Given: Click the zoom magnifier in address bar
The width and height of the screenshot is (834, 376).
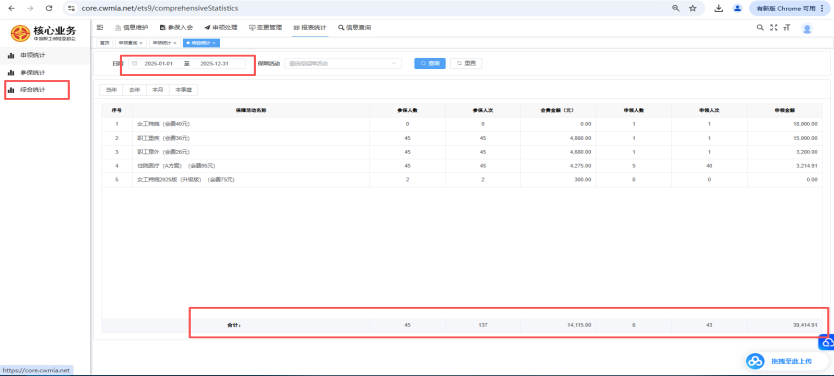Looking at the screenshot, I should tap(675, 9).
